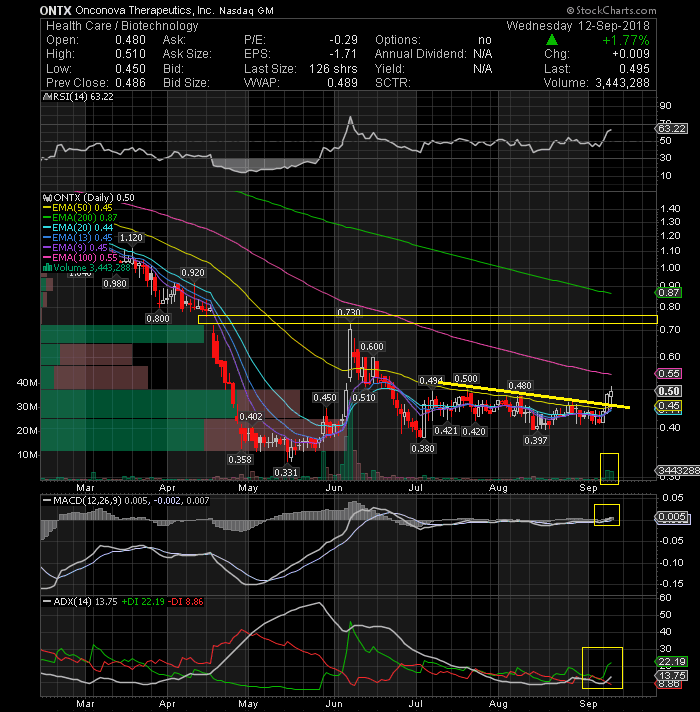
Task: Click the 0.358 price annotation
Action: [x=240, y=459]
